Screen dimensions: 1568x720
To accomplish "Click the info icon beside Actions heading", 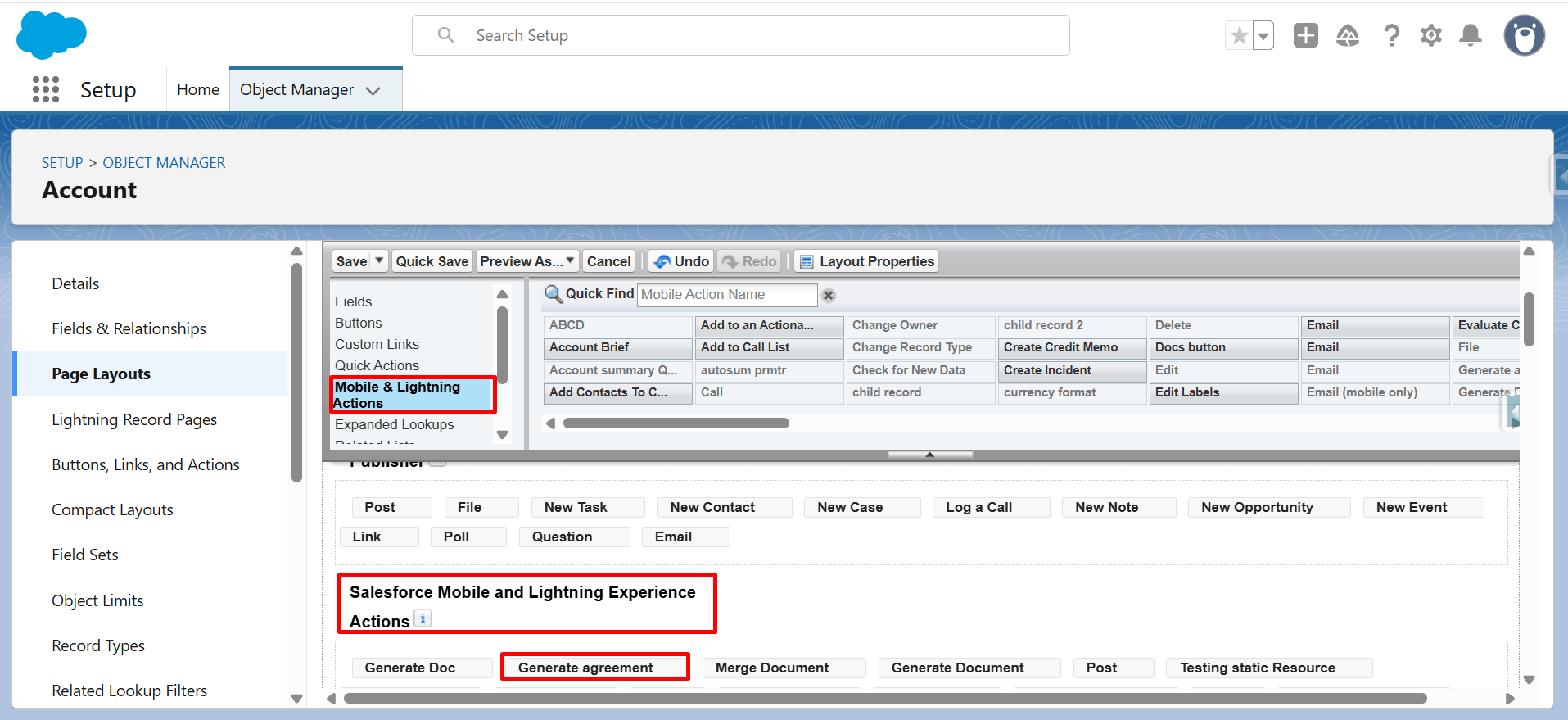I will pos(423,618).
